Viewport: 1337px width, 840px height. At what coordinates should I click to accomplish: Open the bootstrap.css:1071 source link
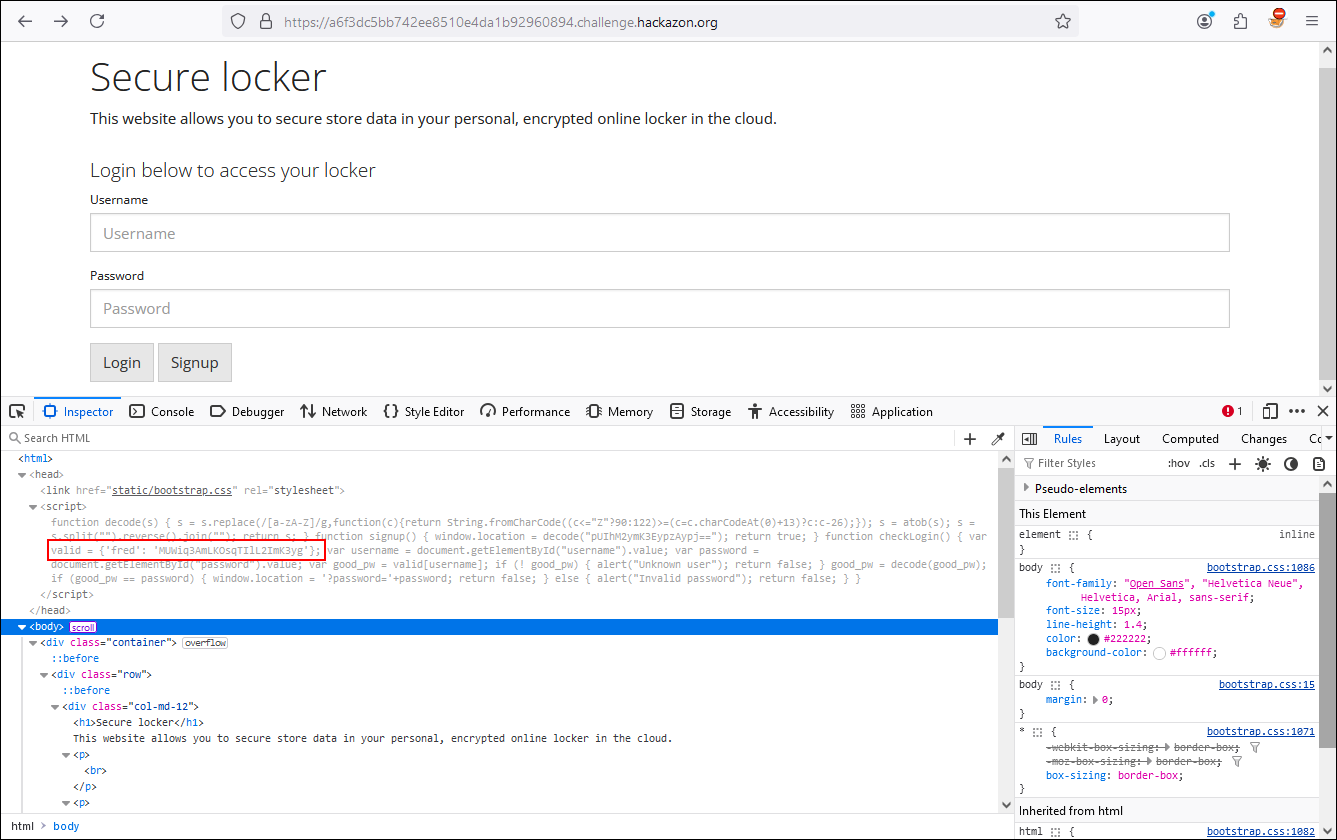[x=1261, y=732]
